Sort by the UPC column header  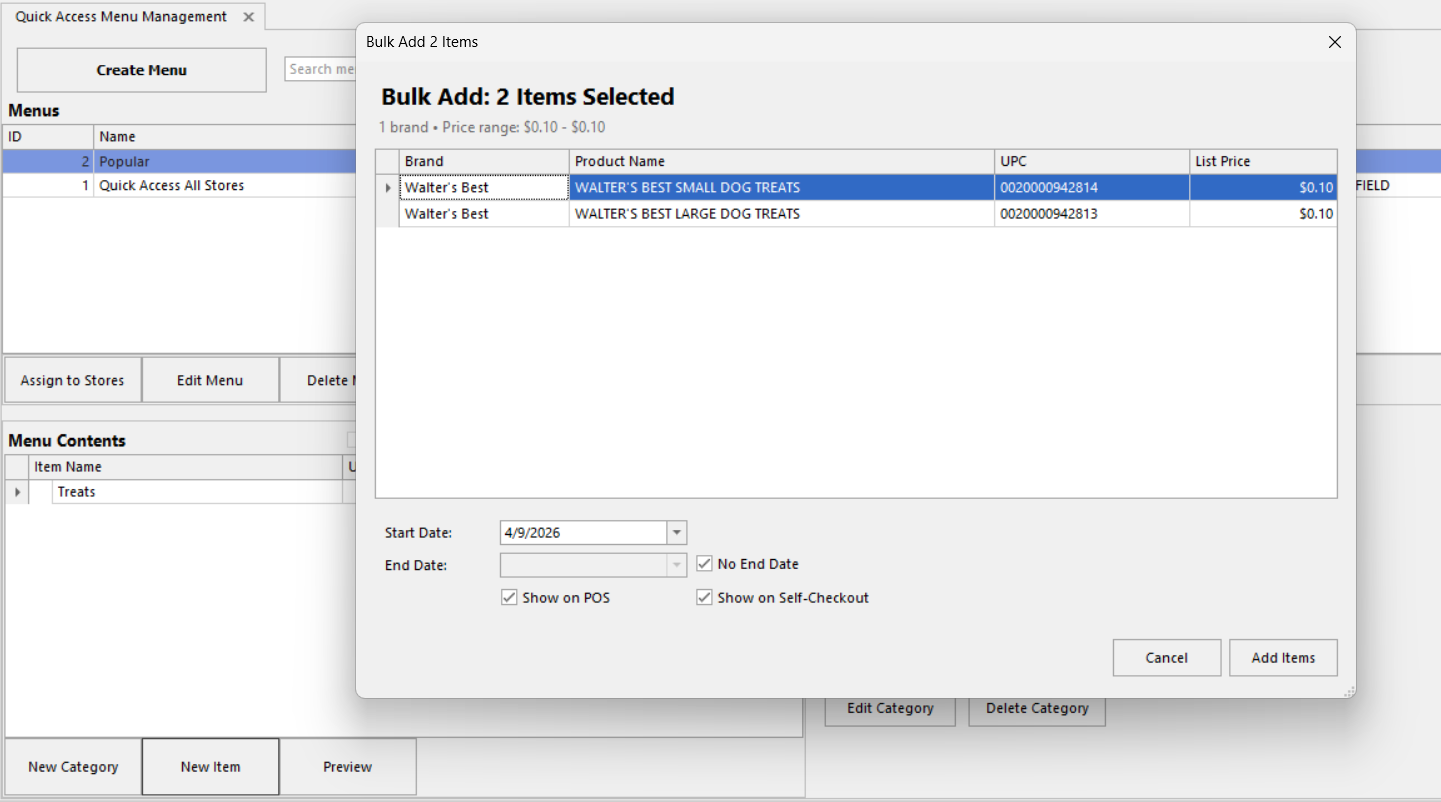pos(1092,161)
